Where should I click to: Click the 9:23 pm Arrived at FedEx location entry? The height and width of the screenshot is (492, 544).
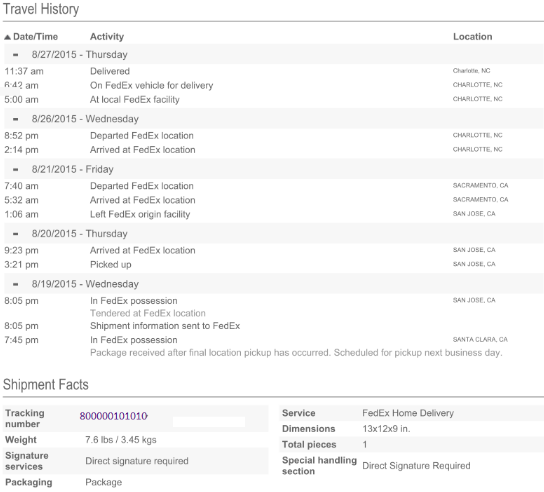click(143, 251)
